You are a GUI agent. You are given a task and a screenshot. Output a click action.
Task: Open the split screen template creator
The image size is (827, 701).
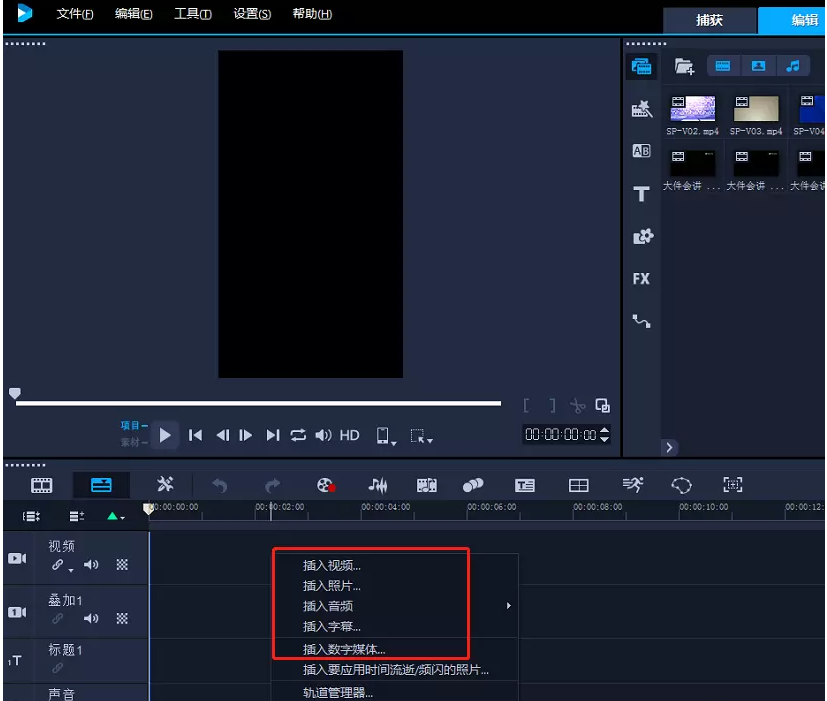click(578, 485)
